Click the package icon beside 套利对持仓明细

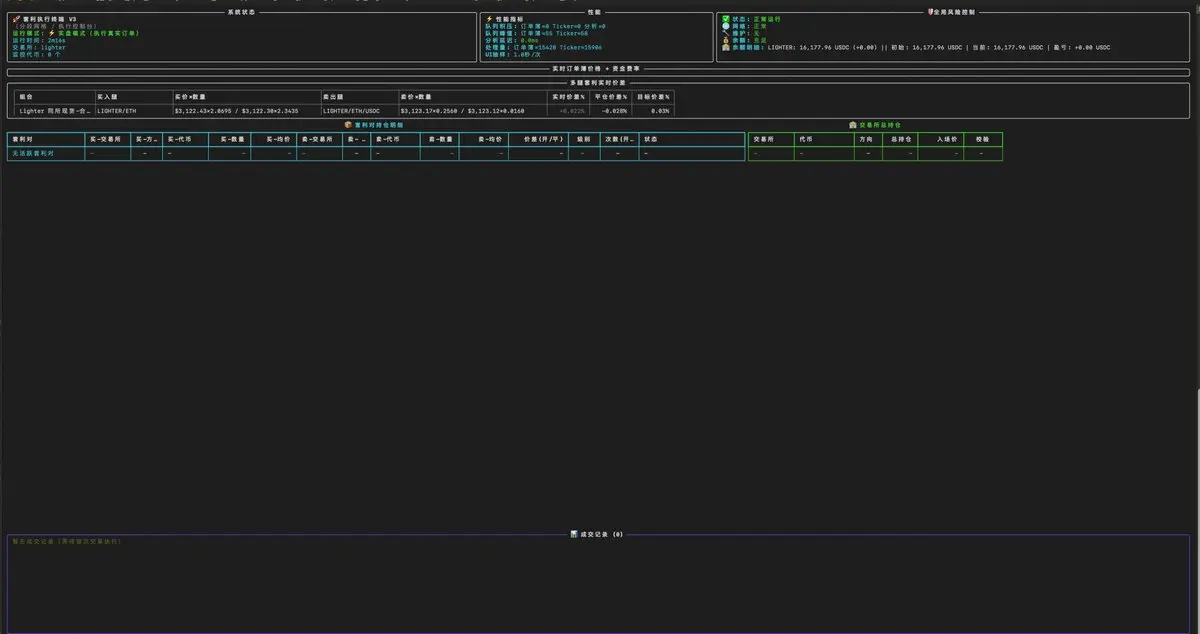pos(349,125)
